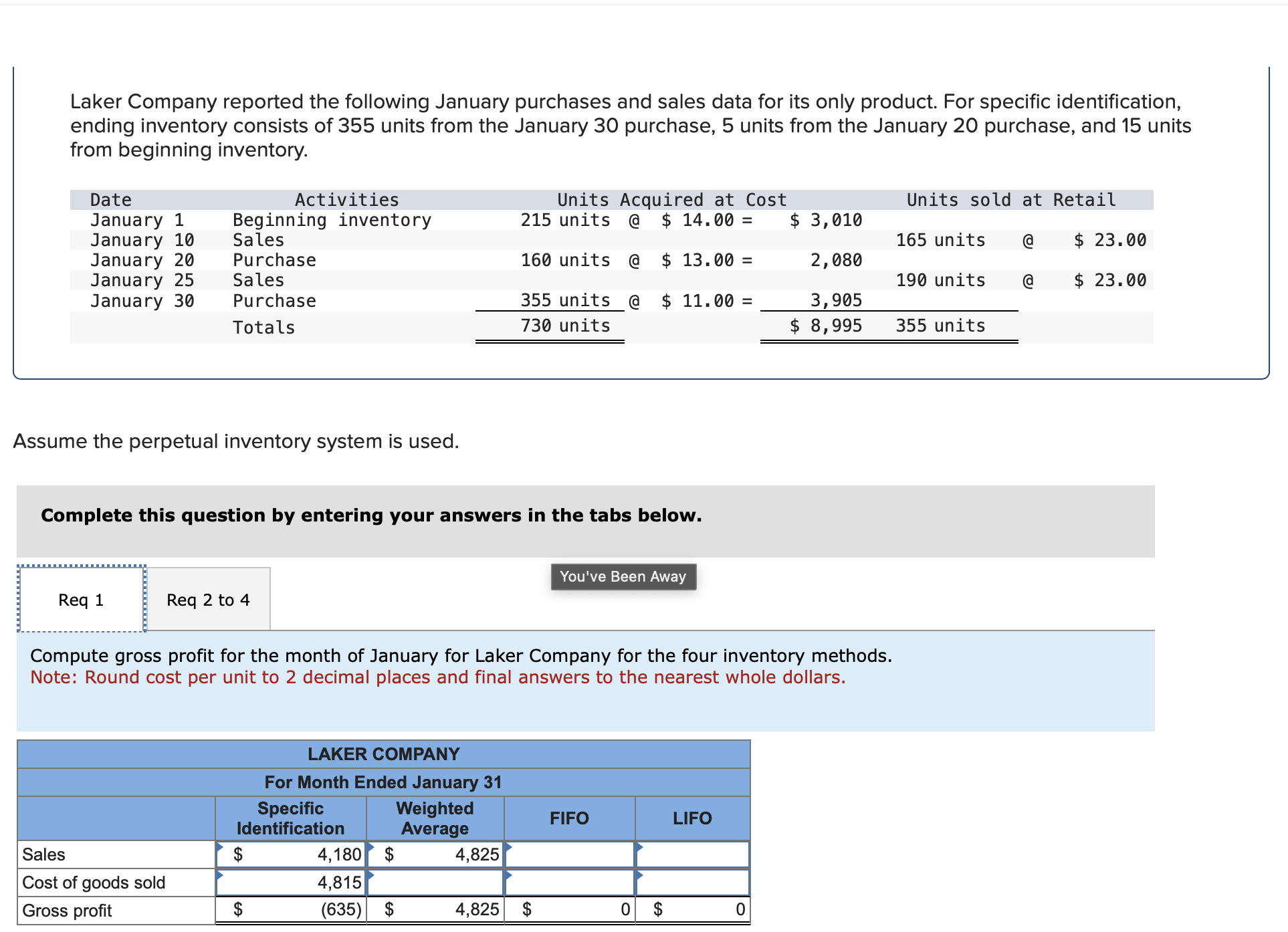Click Gross profit FIFO total cell
Viewport: 1288px width, 932px height.
click(569, 910)
